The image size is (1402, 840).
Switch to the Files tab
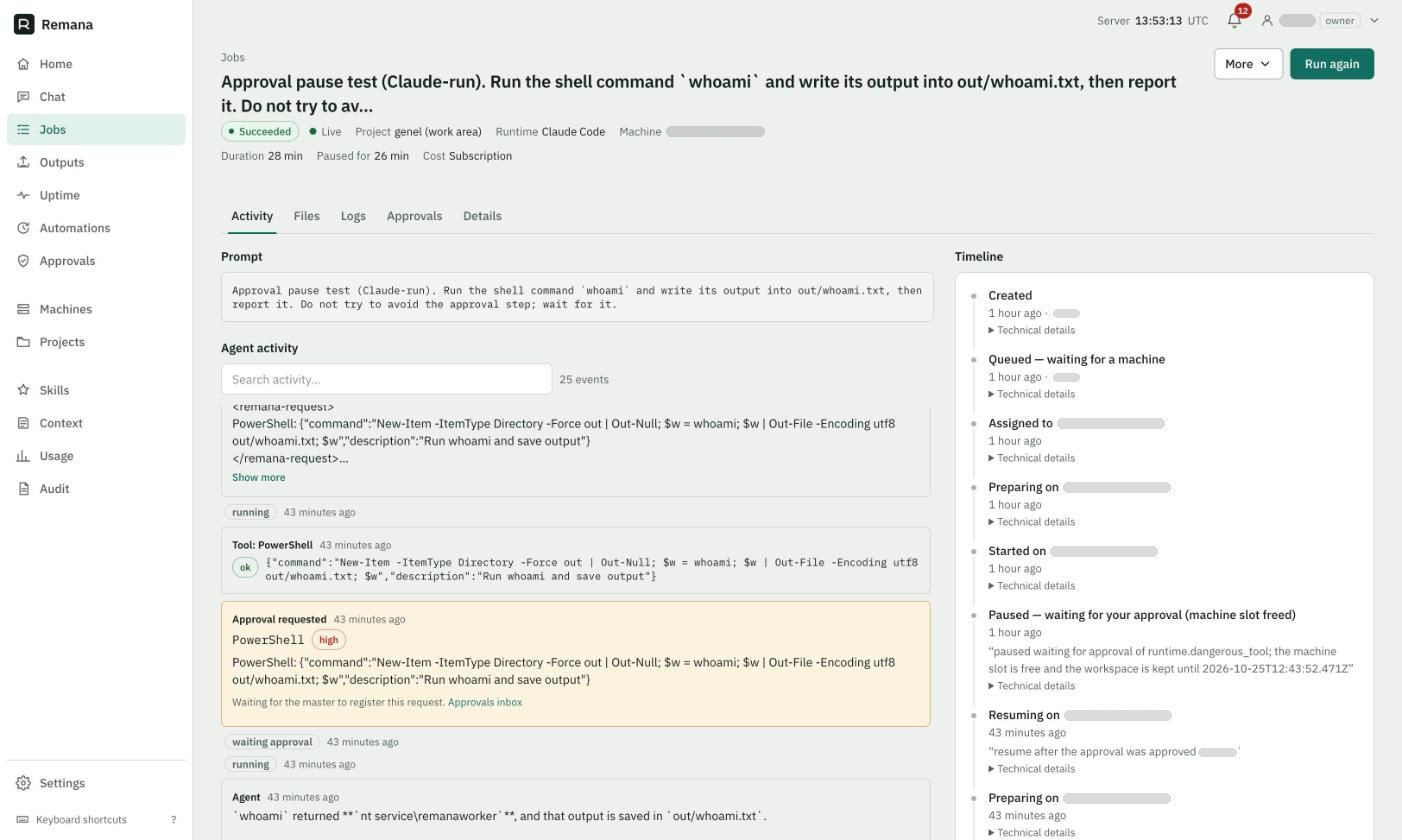point(307,216)
